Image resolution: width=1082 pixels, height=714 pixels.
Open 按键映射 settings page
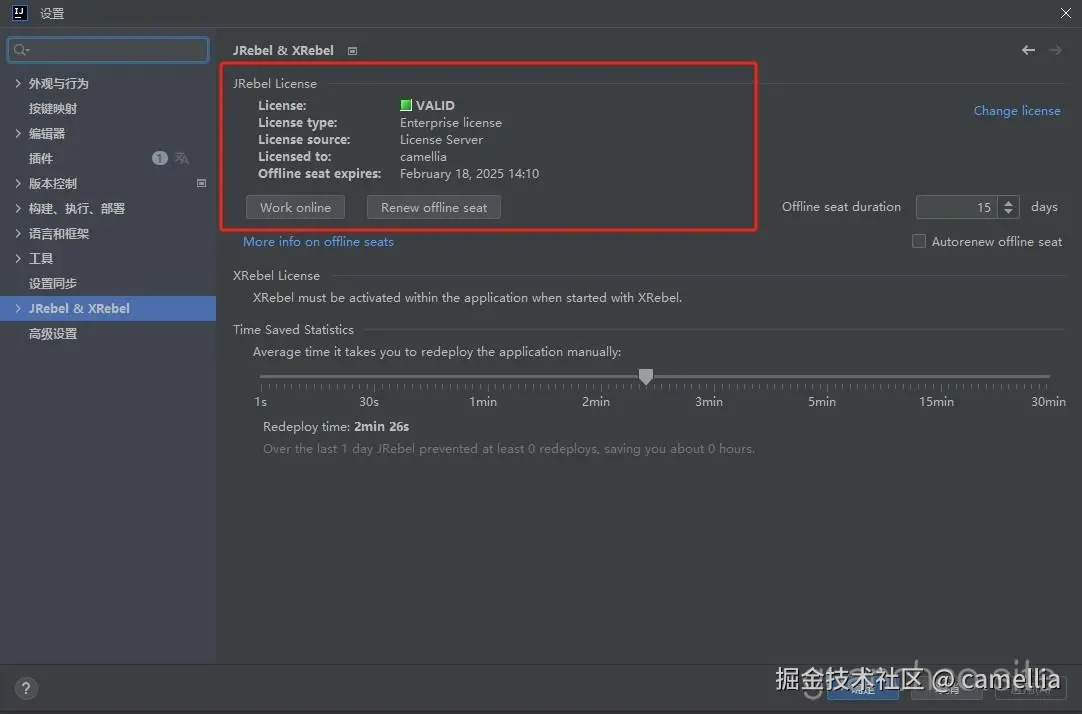(x=52, y=108)
